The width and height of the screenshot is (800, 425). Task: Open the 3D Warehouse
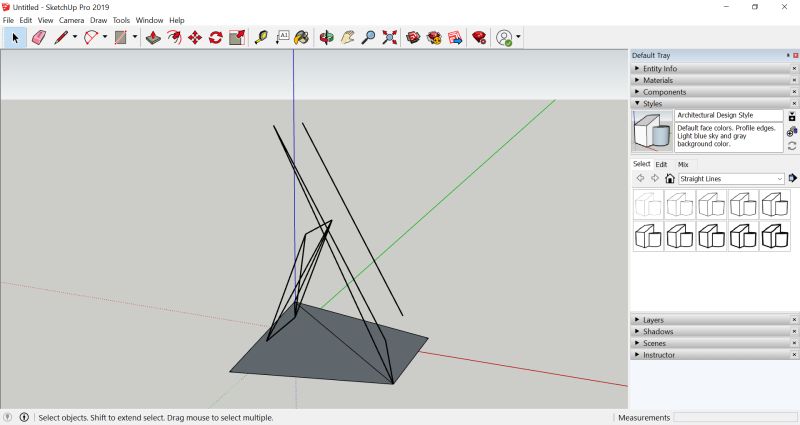coord(413,38)
